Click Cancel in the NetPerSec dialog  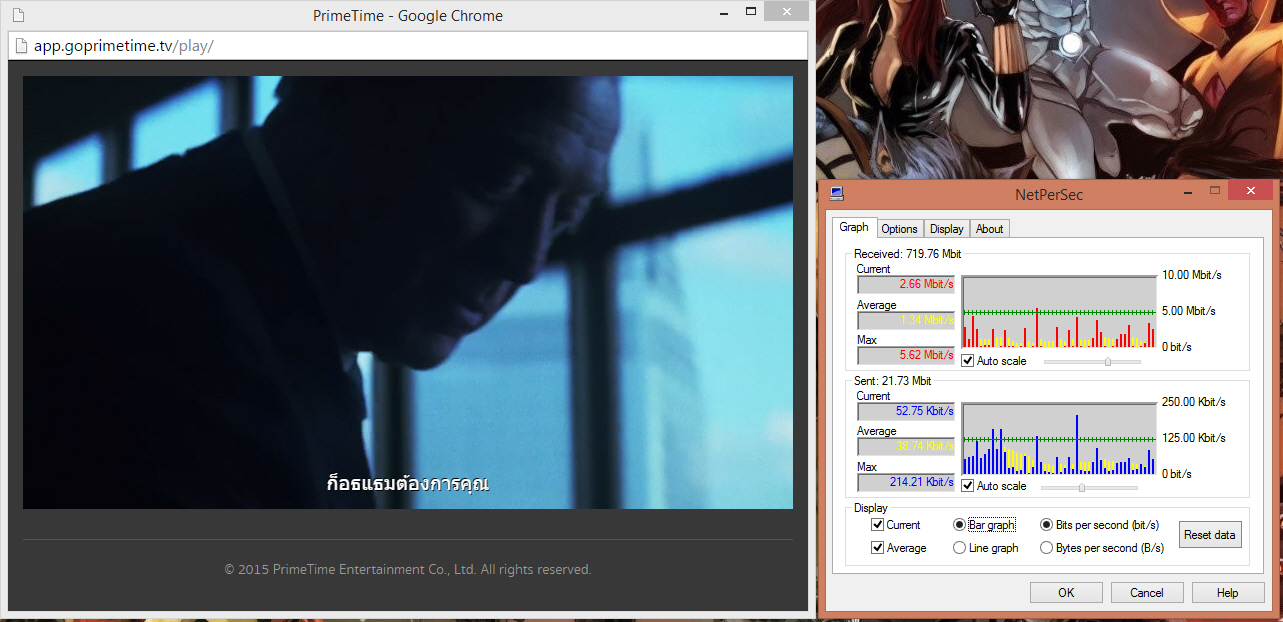click(x=1147, y=593)
